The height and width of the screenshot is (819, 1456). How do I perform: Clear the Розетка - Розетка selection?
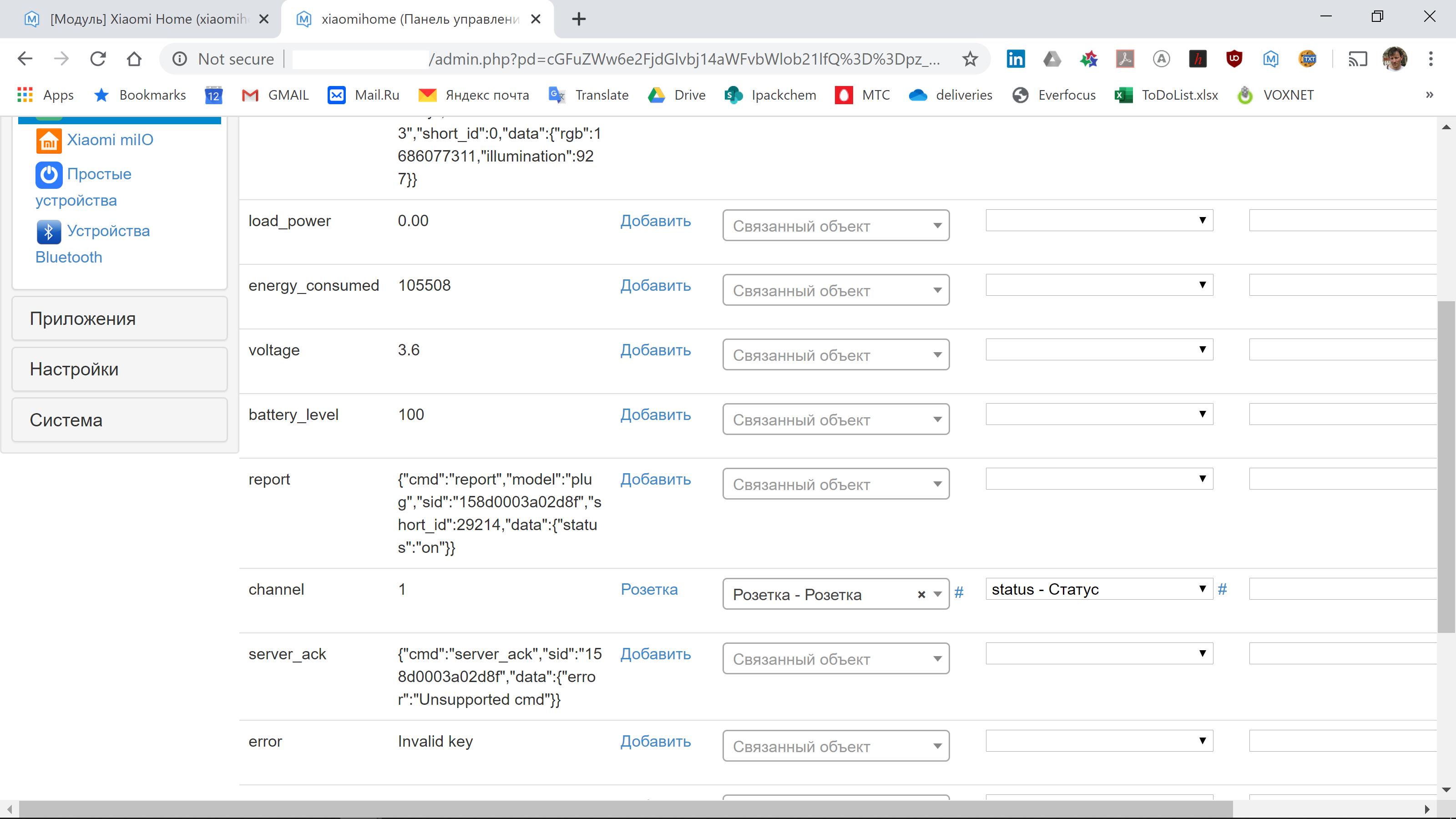921,594
